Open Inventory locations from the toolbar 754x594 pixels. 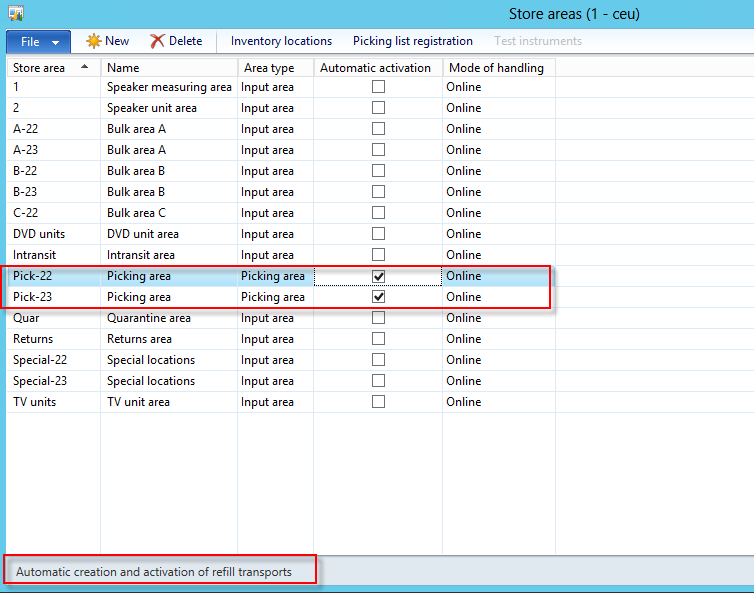(x=281, y=41)
